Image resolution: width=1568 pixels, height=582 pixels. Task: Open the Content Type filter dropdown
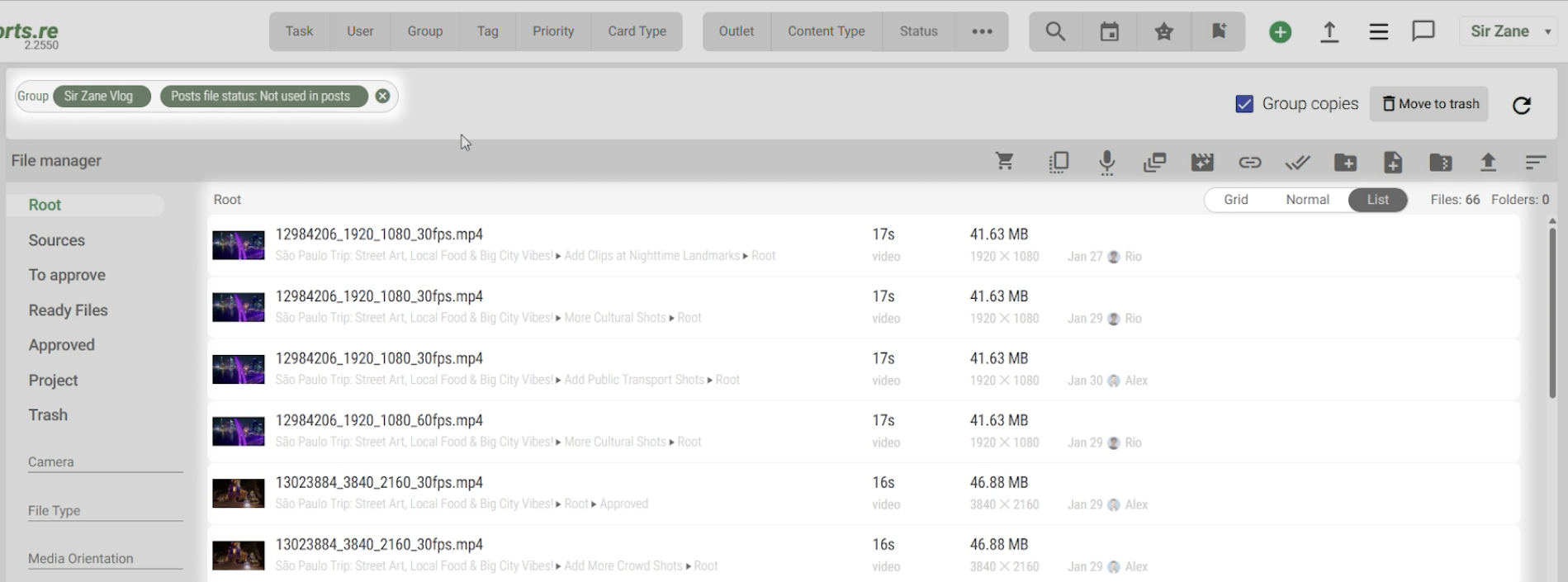[826, 31]
